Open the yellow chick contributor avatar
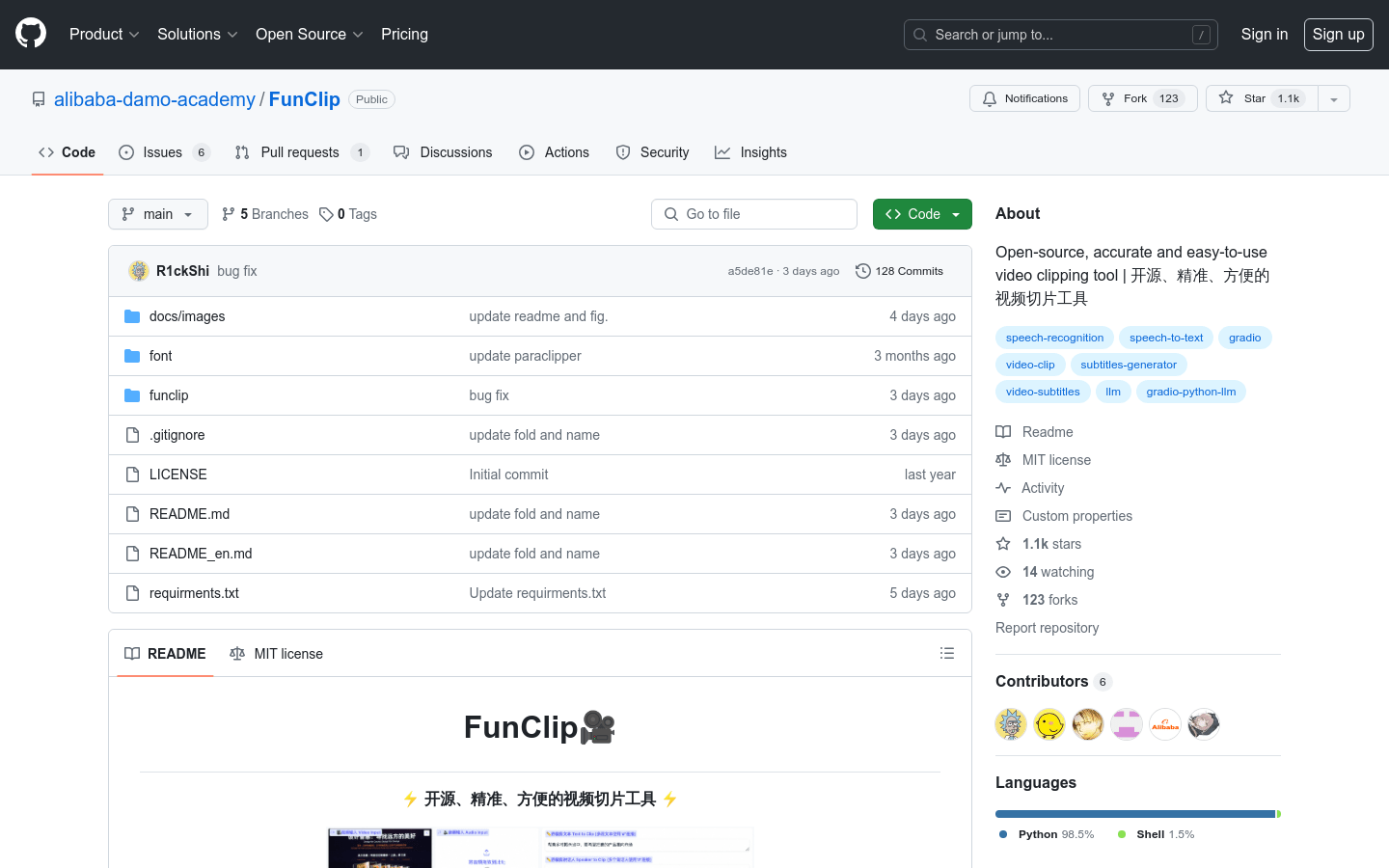The width and height of the screenshot is (1389, 868). 1049,724
